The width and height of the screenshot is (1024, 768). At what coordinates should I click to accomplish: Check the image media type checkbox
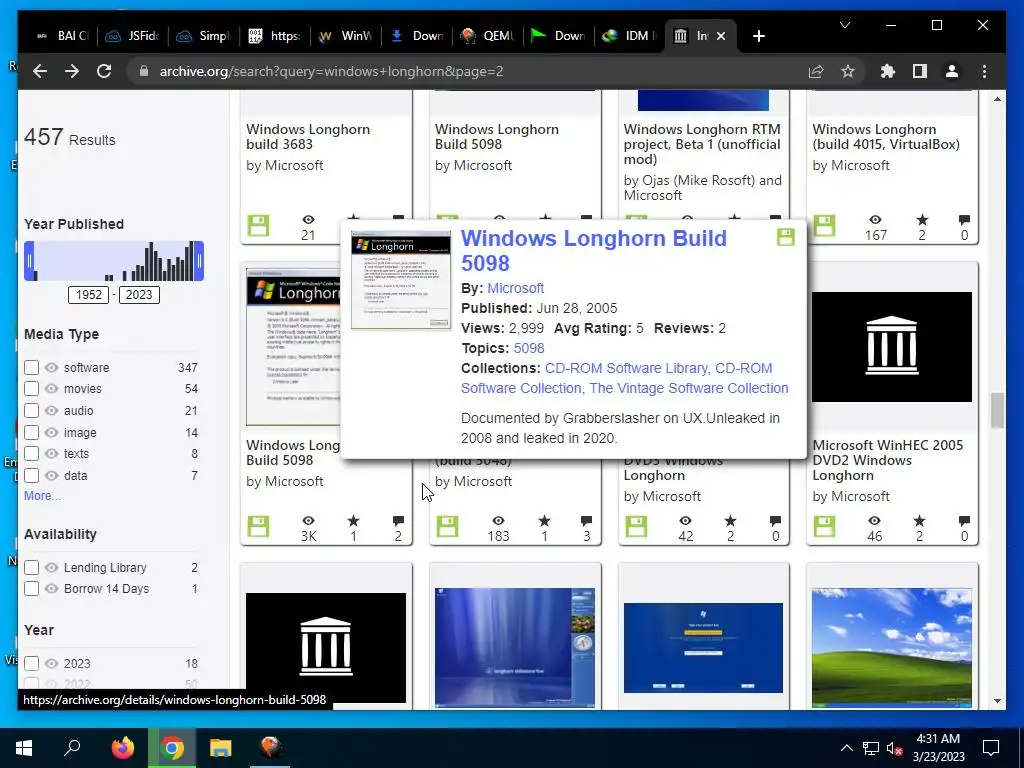31,432
